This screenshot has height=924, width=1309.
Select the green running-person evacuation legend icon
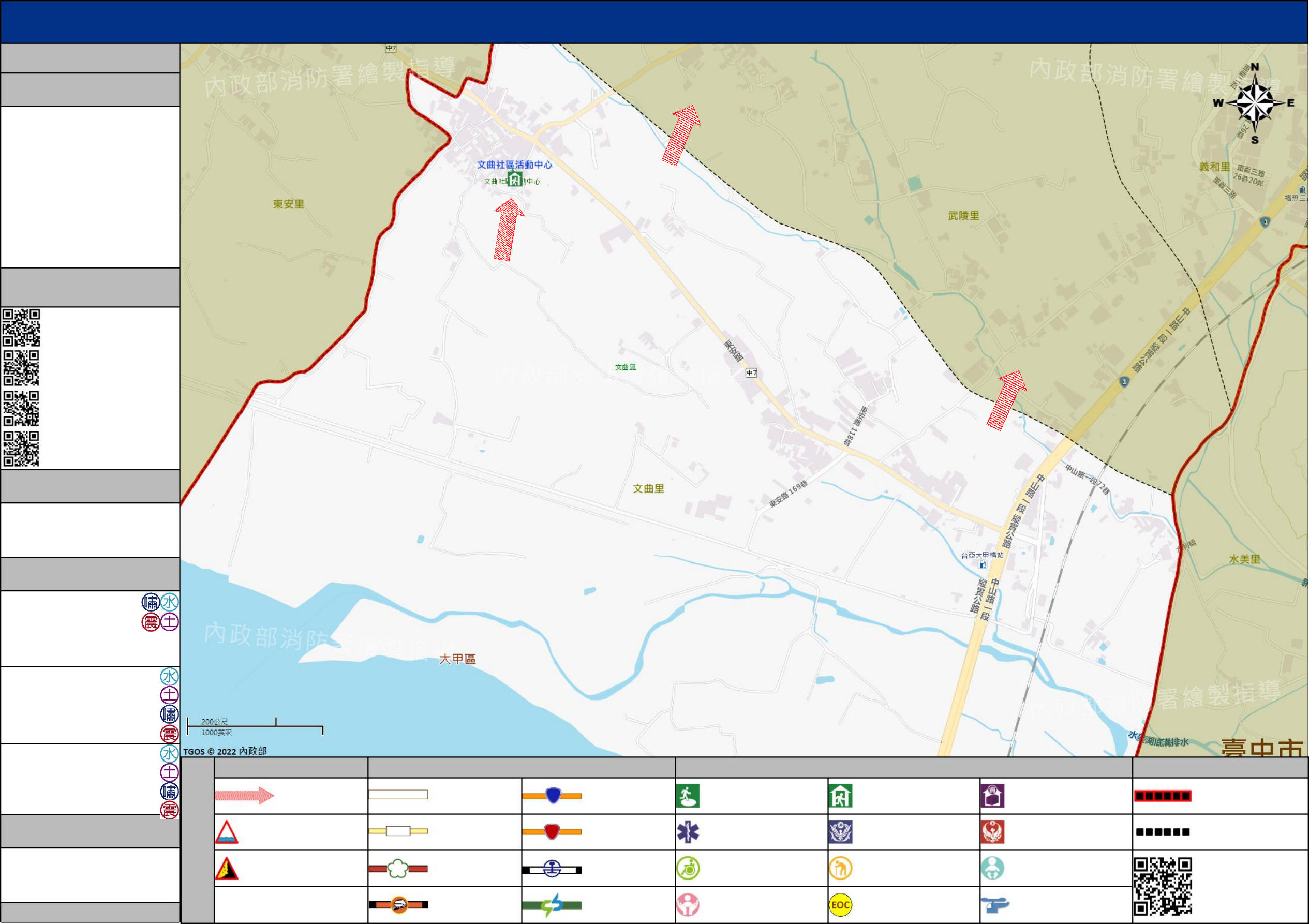click(688, 796)
